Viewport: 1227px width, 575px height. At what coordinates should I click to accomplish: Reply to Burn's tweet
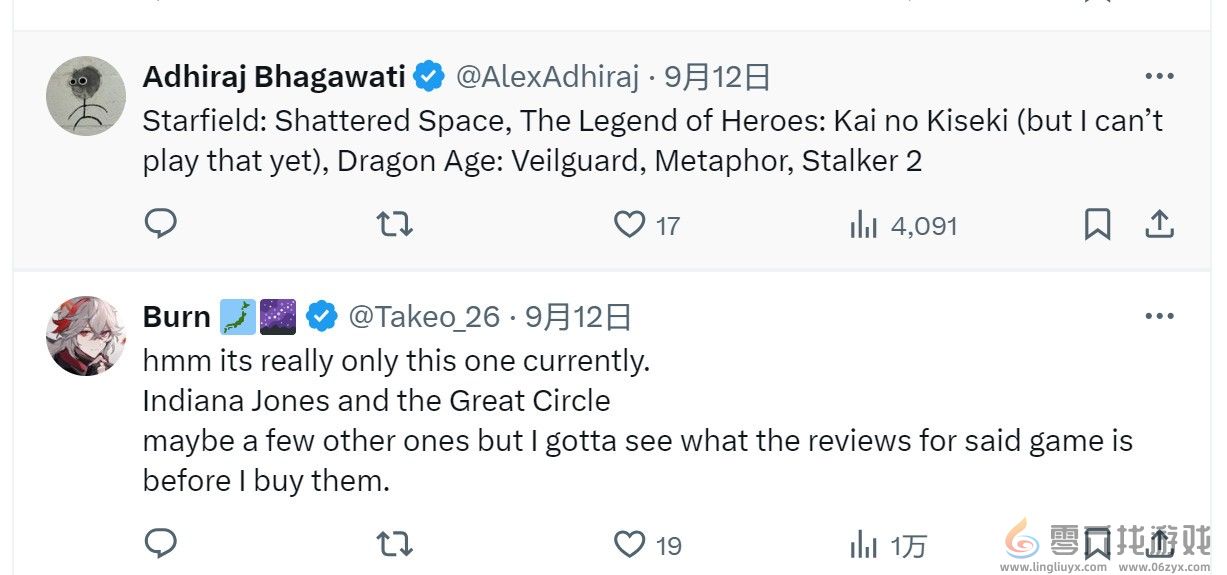[160, 544]
